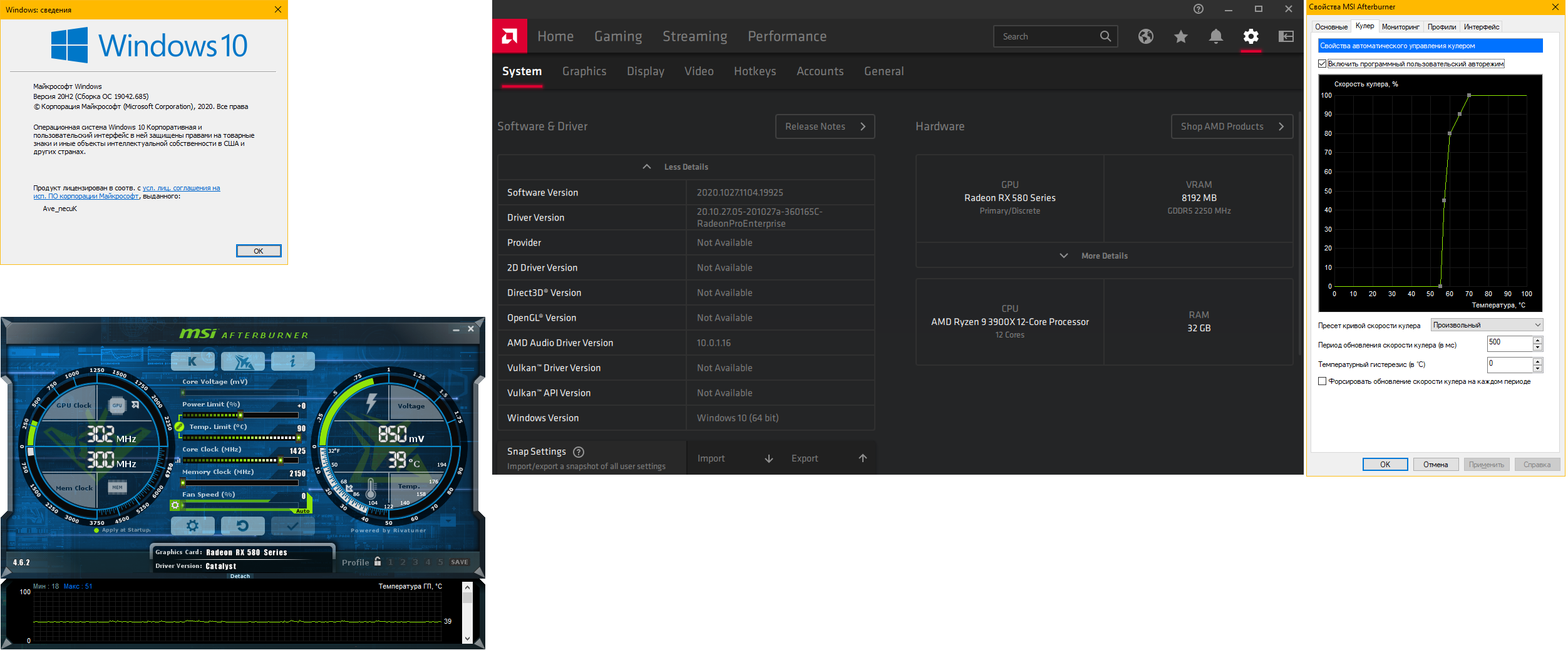
Task: Click Отмена in Afterburner properties
Action: [x=1435, y=465]
